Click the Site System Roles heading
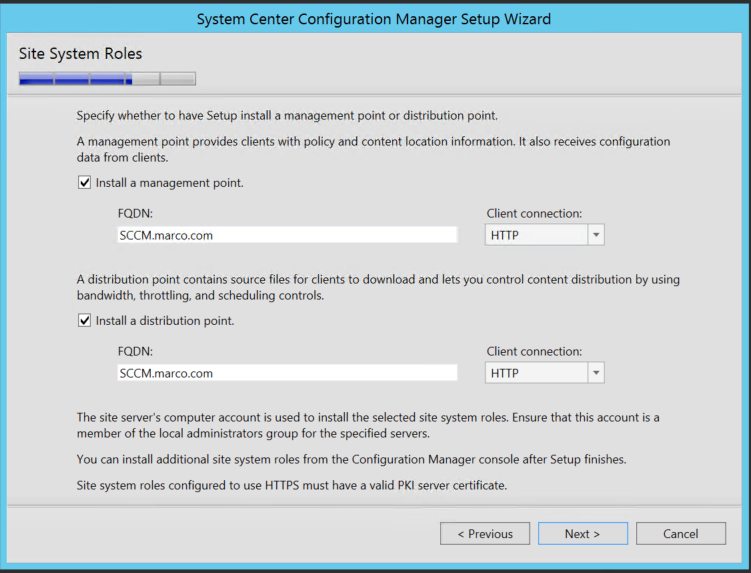 (80, 54)
